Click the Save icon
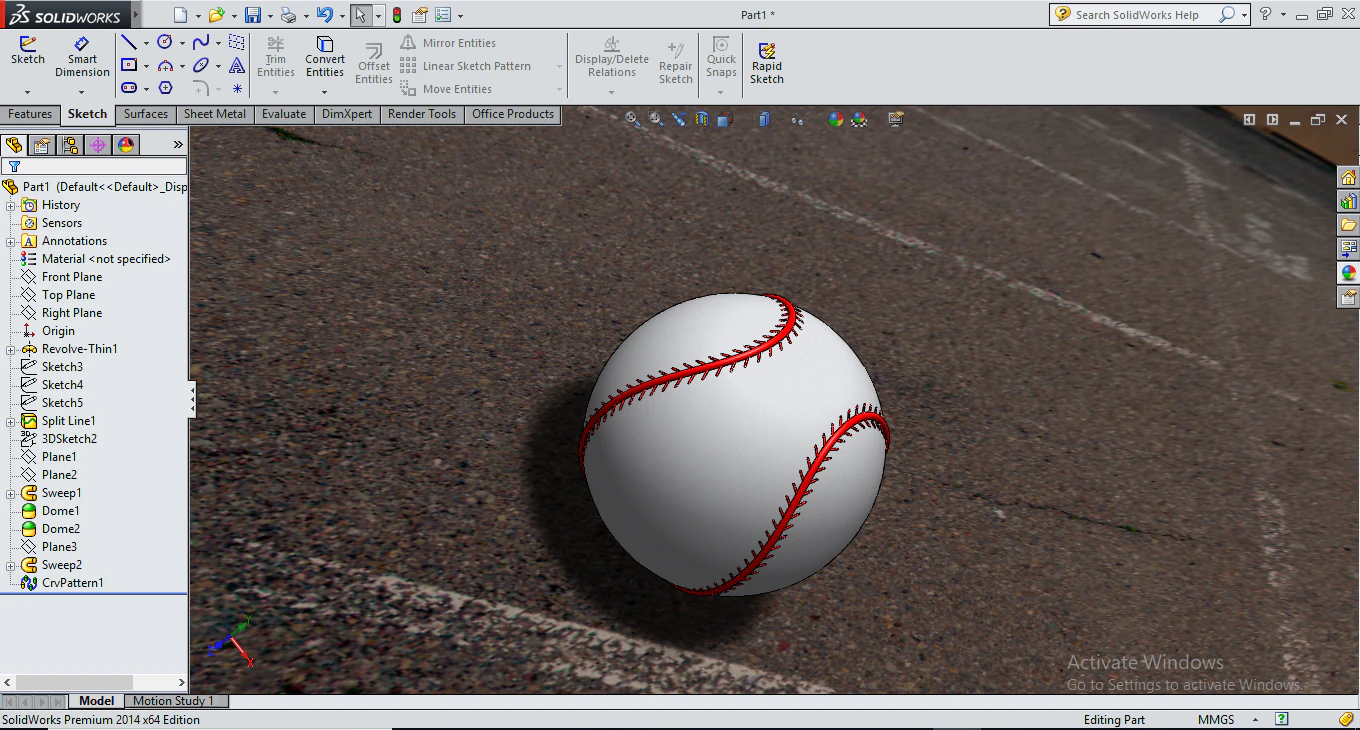 click(253, 15)
